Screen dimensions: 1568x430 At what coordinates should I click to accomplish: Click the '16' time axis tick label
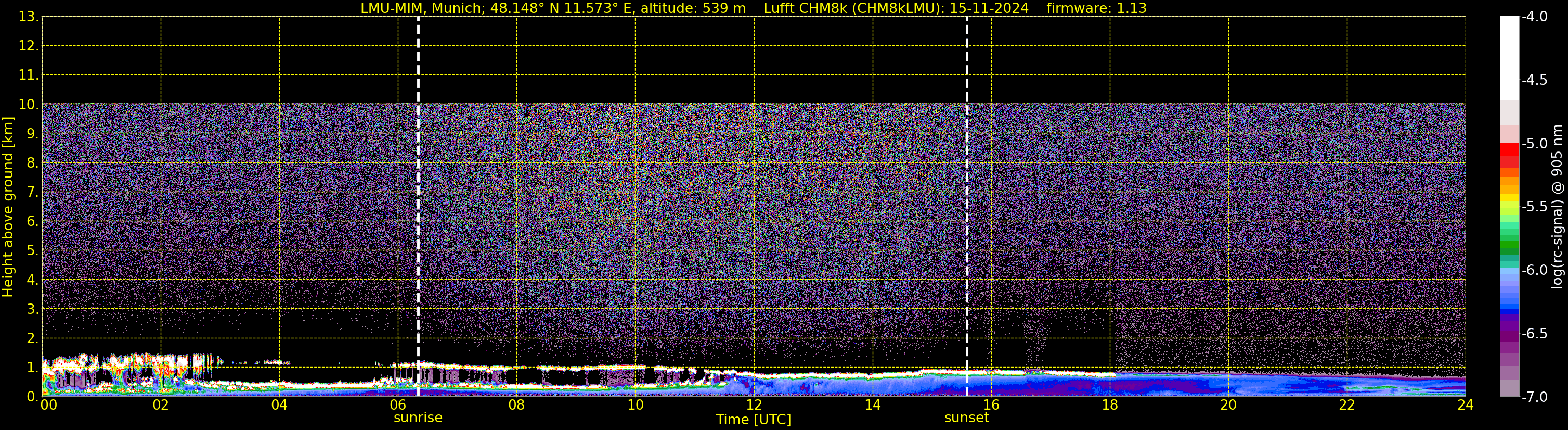[992, 405]
